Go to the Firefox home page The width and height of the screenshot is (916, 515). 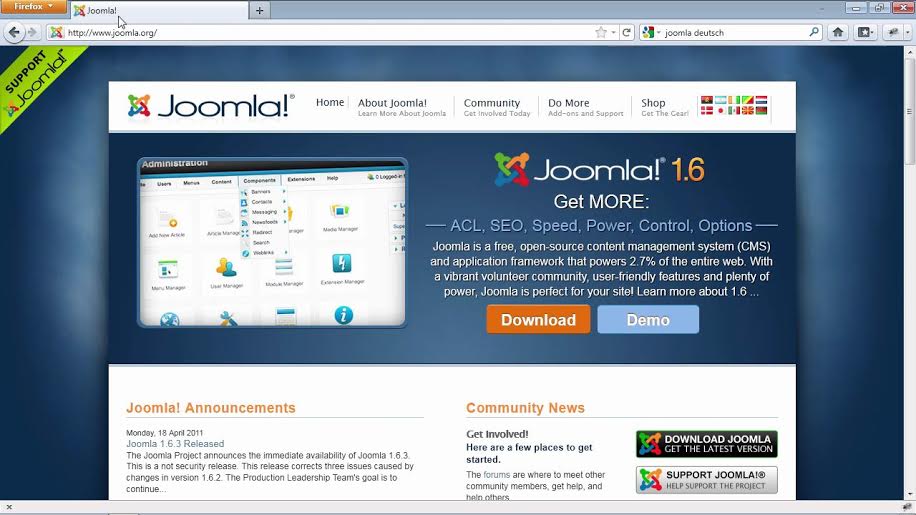tap(838, 33)
